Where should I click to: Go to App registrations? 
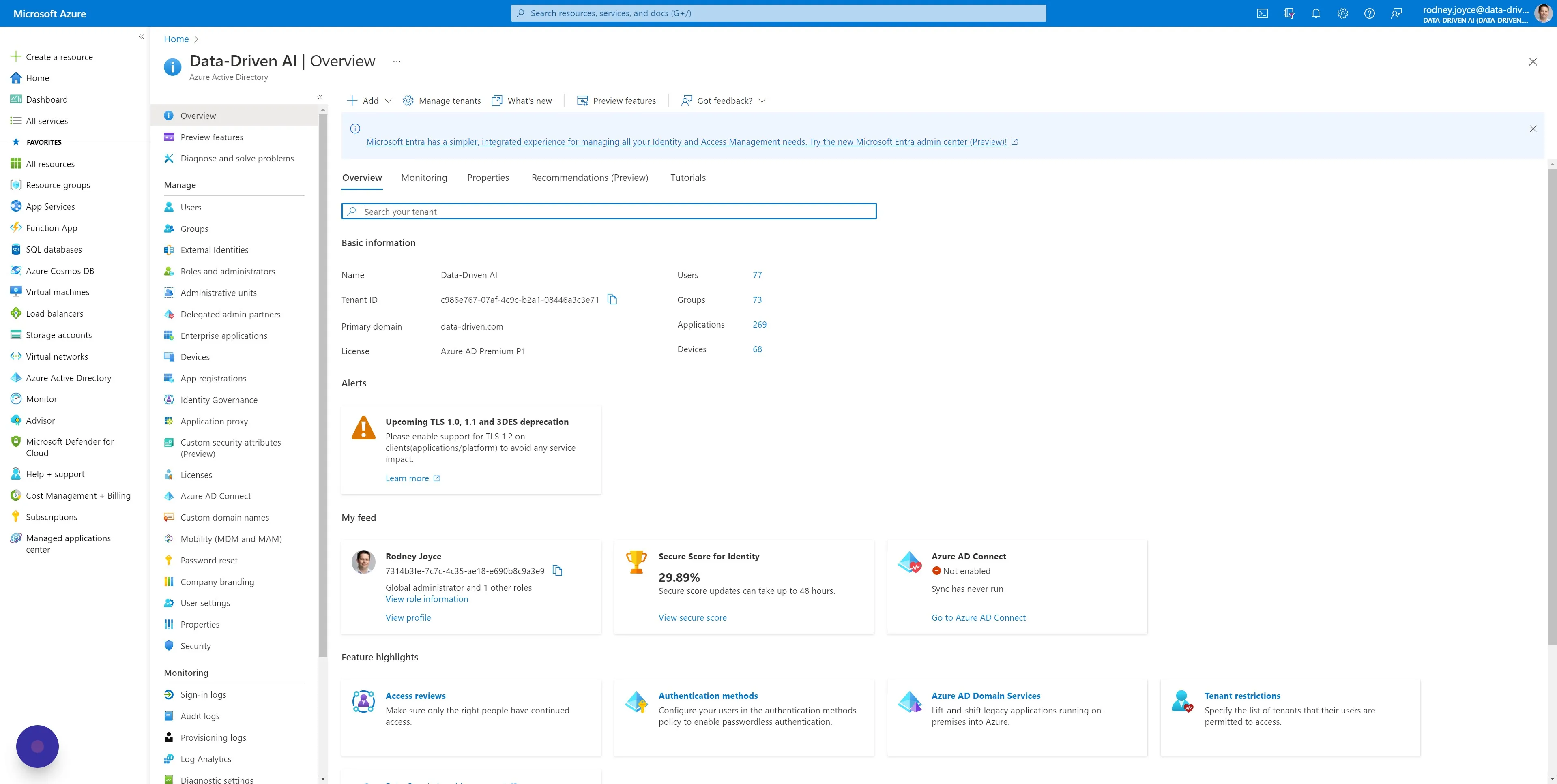click(213, 378)
